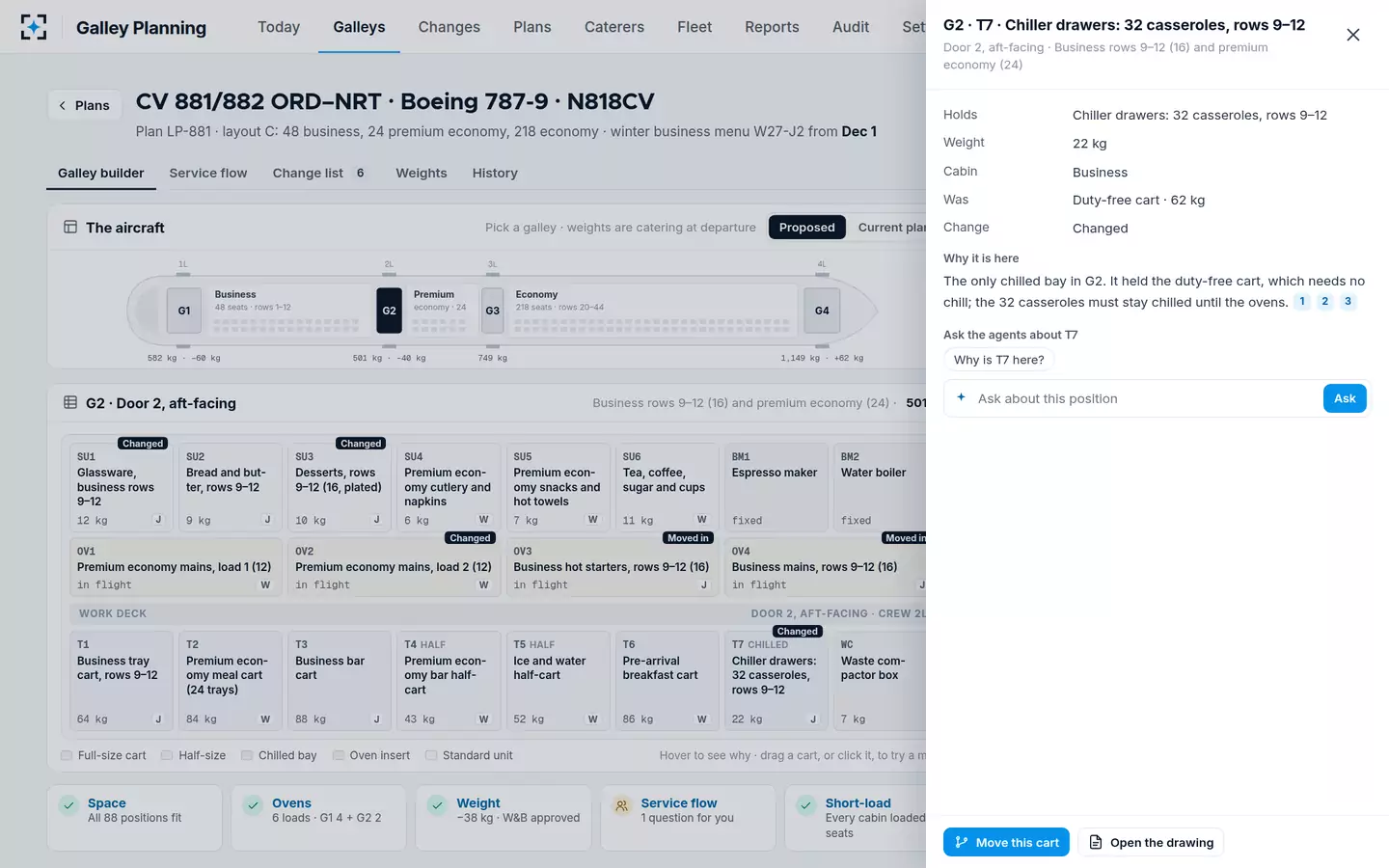This screenshot has width=1389, height=868.
Task: Go back to Plans
Action: coord(85,105)
